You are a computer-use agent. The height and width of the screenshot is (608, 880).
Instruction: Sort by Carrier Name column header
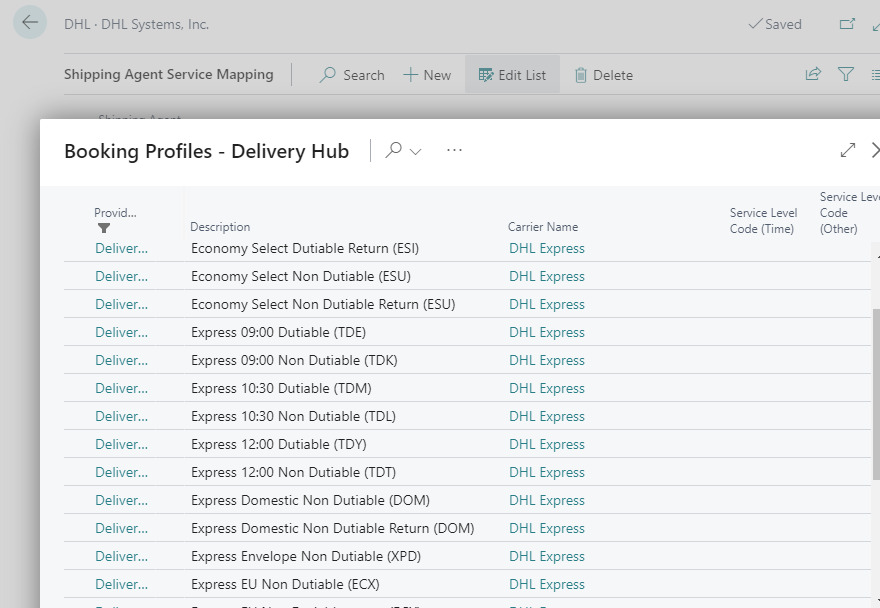(543, 227)
